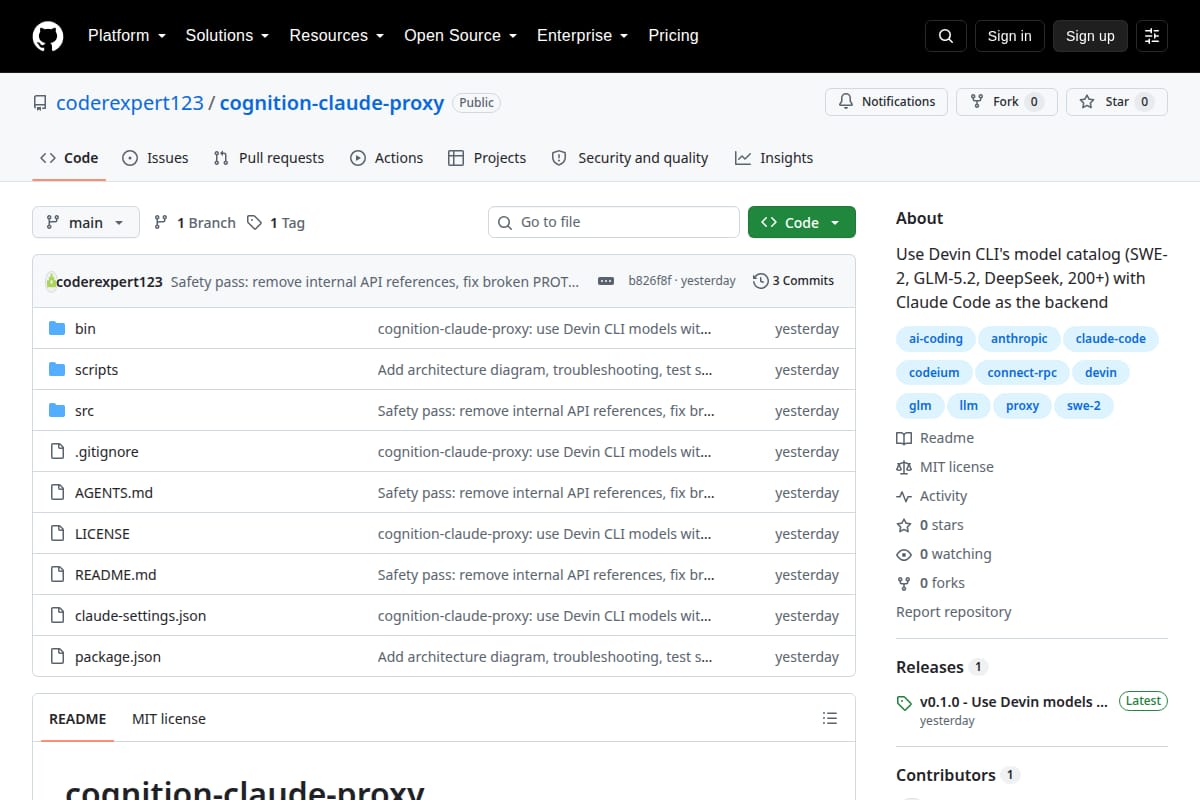Open the search magnifier button
This screenshot has height=800, width=1200.
[x=946, y=36]
